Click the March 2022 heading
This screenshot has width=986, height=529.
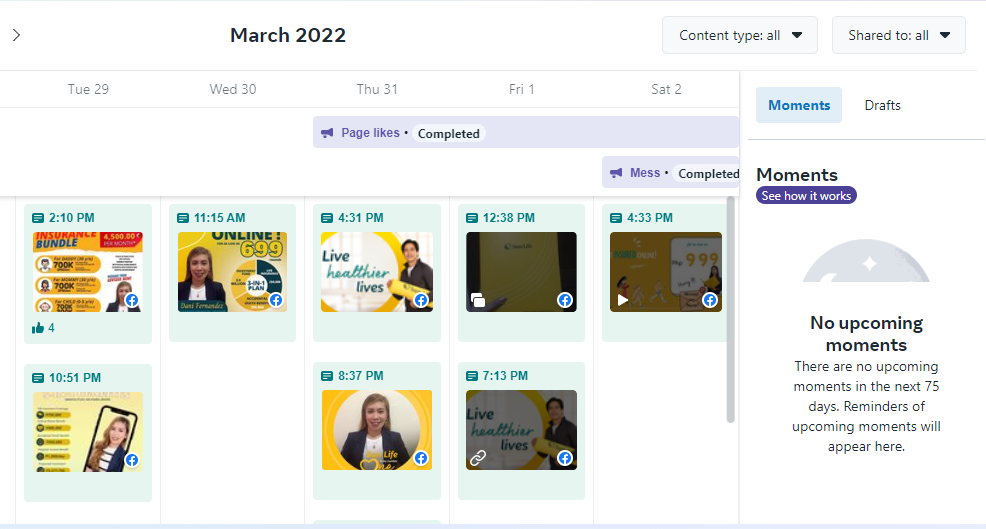(288, 35)
